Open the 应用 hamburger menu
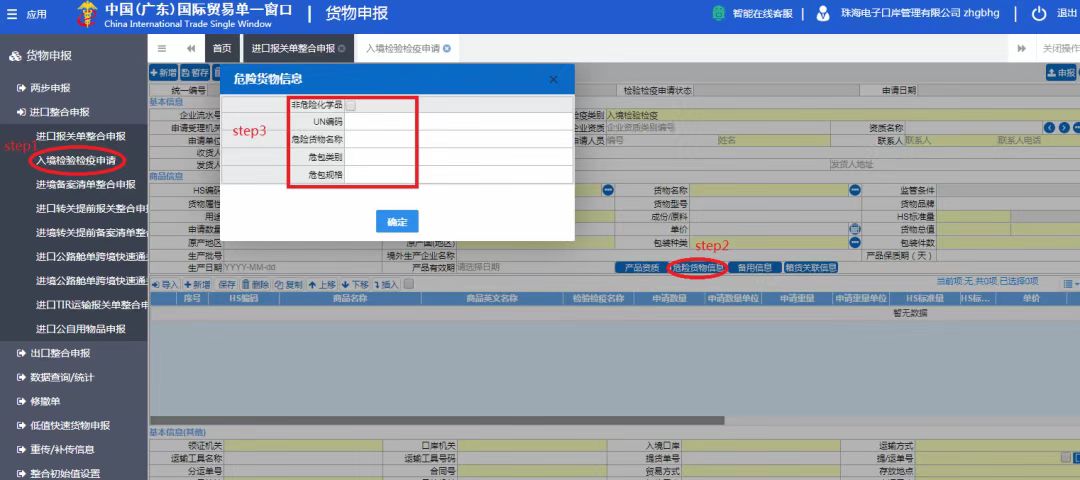This screenshot has height=480, width=1080. [x=12, y=14]
